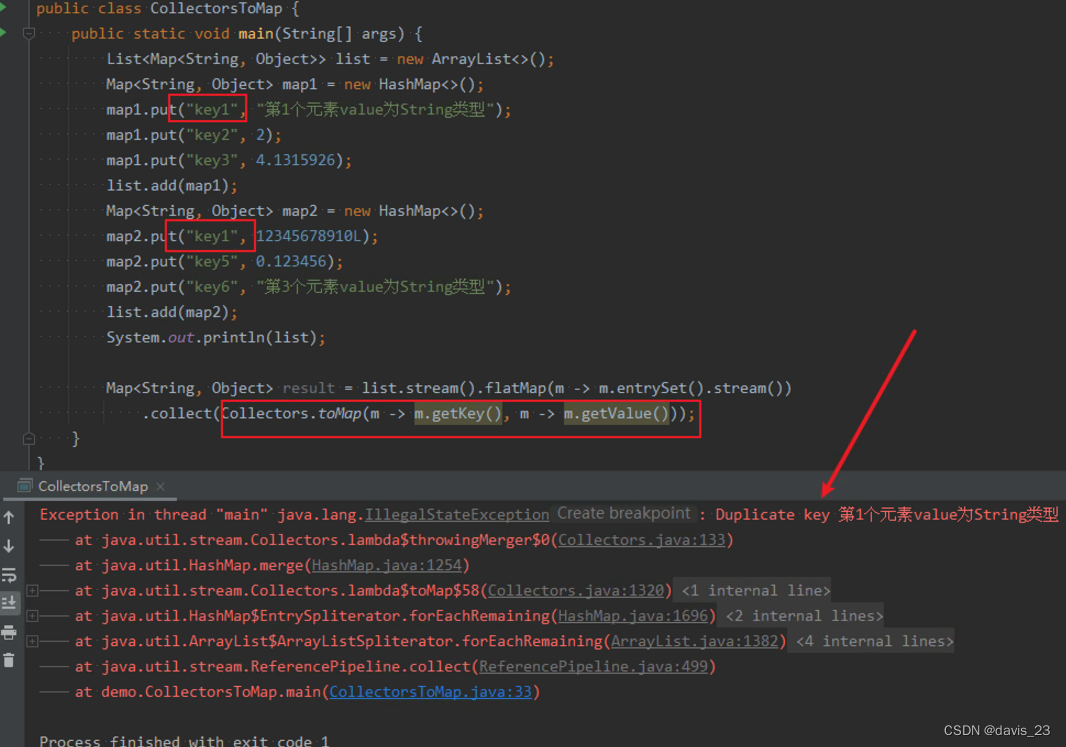The width and height of the screenshot is (1066, 747).
Task: Open HashMap.java:1254 from the stack trace
Action: (x=389, y=564)
